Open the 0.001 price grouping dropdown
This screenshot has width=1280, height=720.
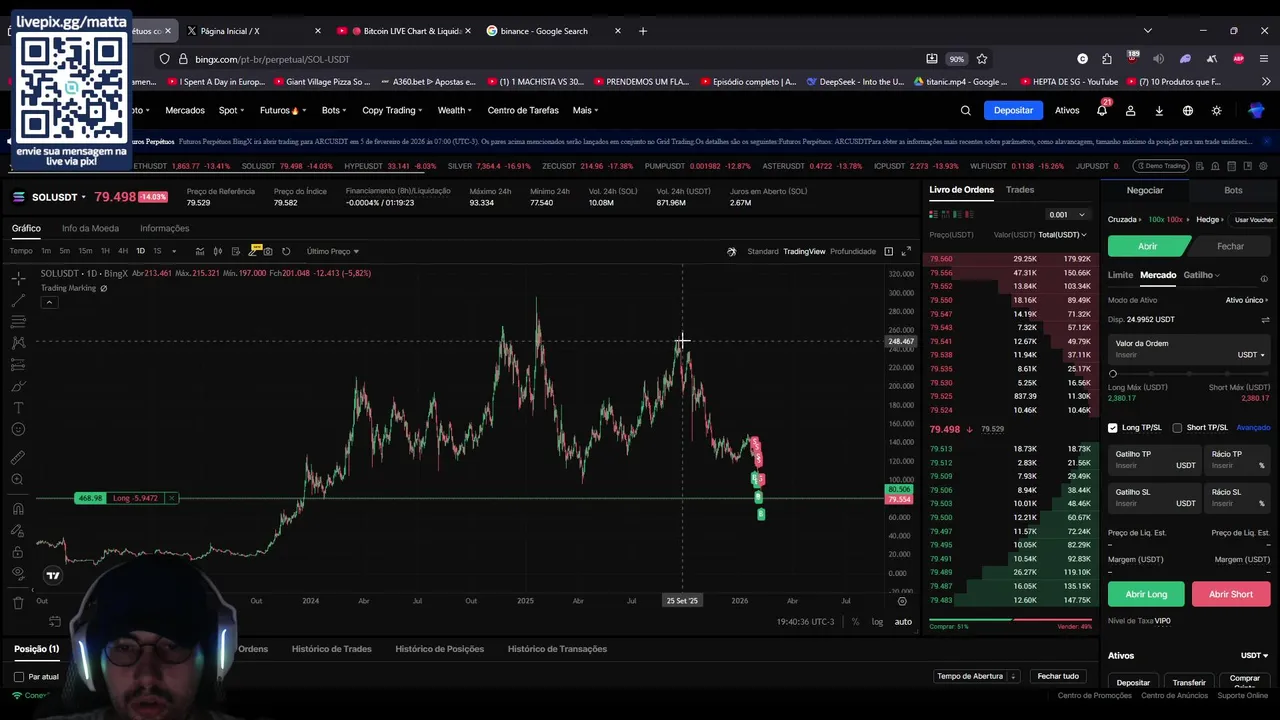point(1067,214)
